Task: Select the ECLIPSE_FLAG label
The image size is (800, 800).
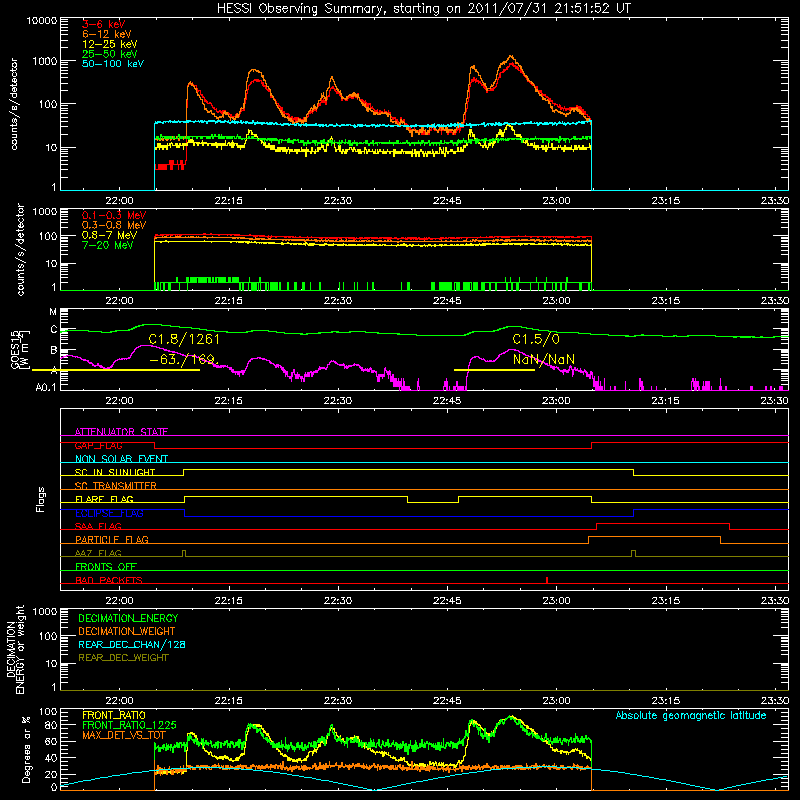Action: click(x=109, y=513)
